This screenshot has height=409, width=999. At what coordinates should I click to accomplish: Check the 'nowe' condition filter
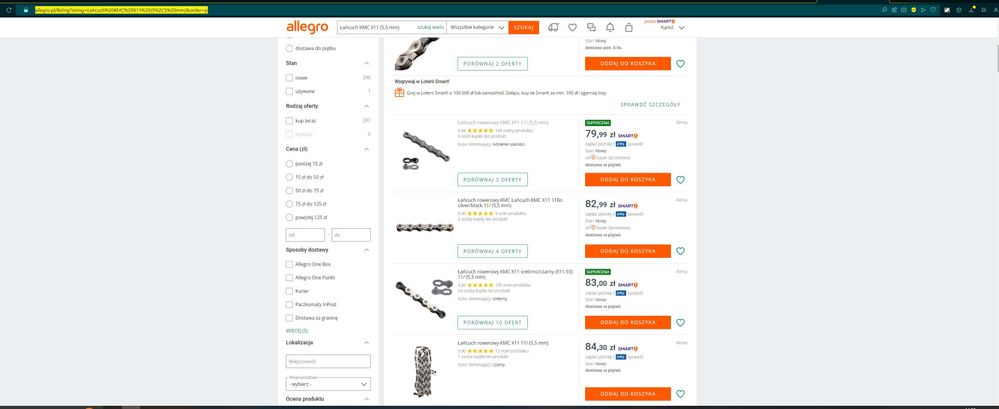point(289,78)
